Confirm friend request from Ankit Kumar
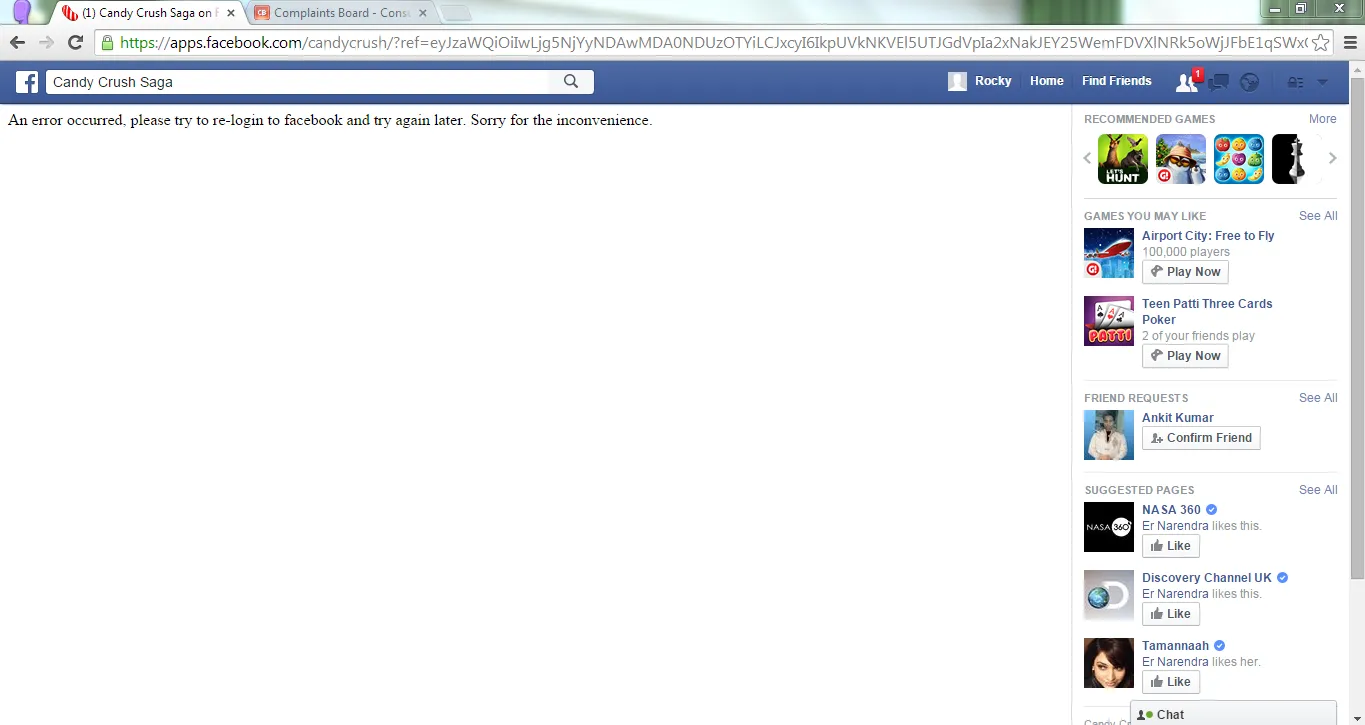This screenshot has height=725, width=1365. click(x=1201, y=438)
